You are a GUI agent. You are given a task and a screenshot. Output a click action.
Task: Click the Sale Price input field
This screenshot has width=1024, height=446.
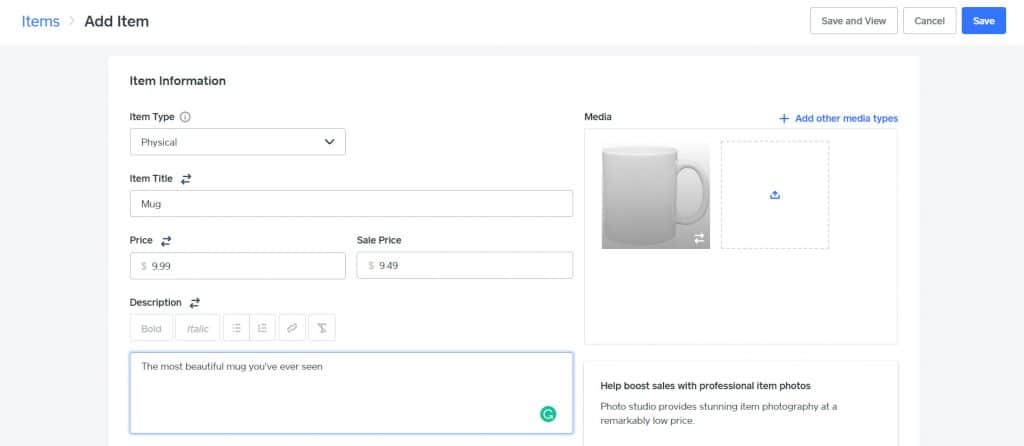[x=464, y=265]
